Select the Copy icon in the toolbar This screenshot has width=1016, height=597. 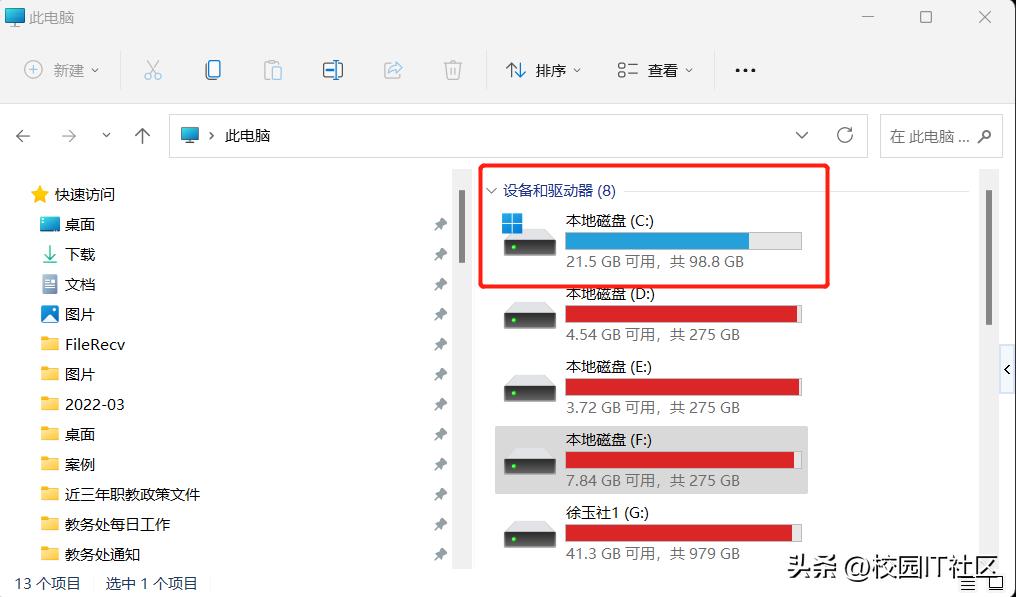click(212, 69)
